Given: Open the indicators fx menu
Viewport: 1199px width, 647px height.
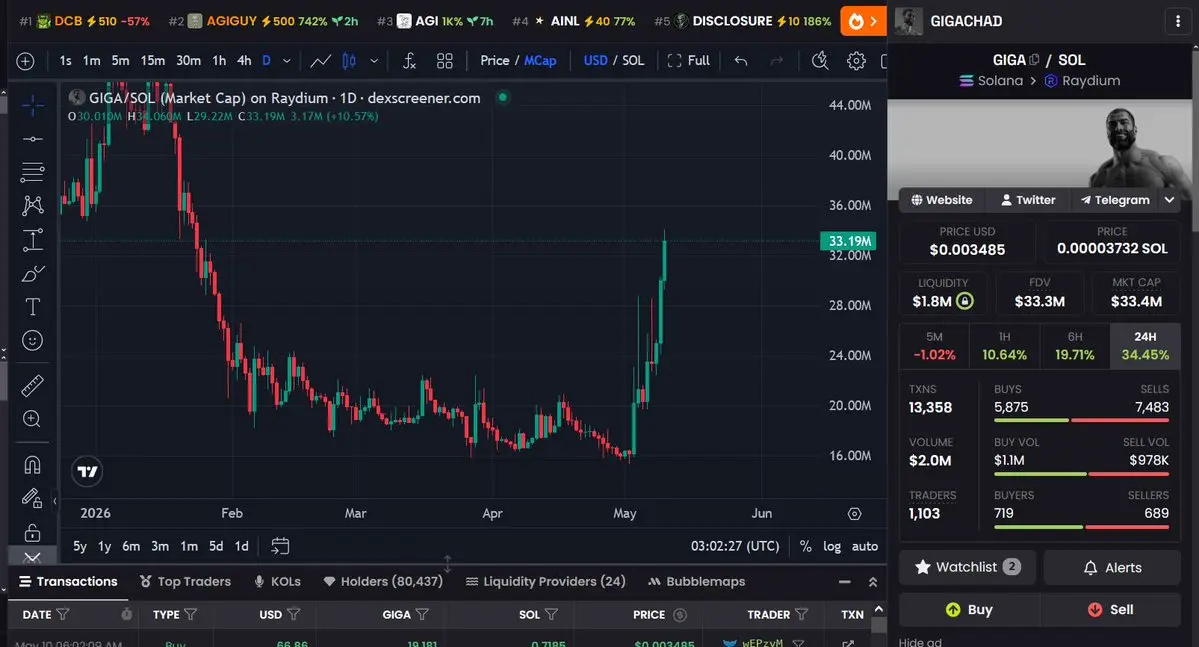Looking at the screenshot, I should point(409,60).
